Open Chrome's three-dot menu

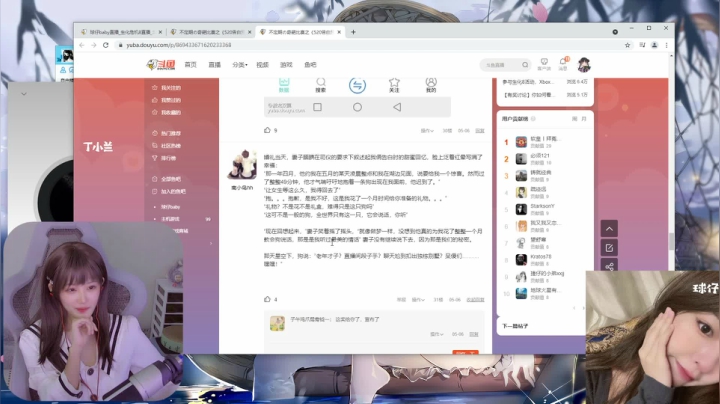pyautogui.click(x=666, y=45)
